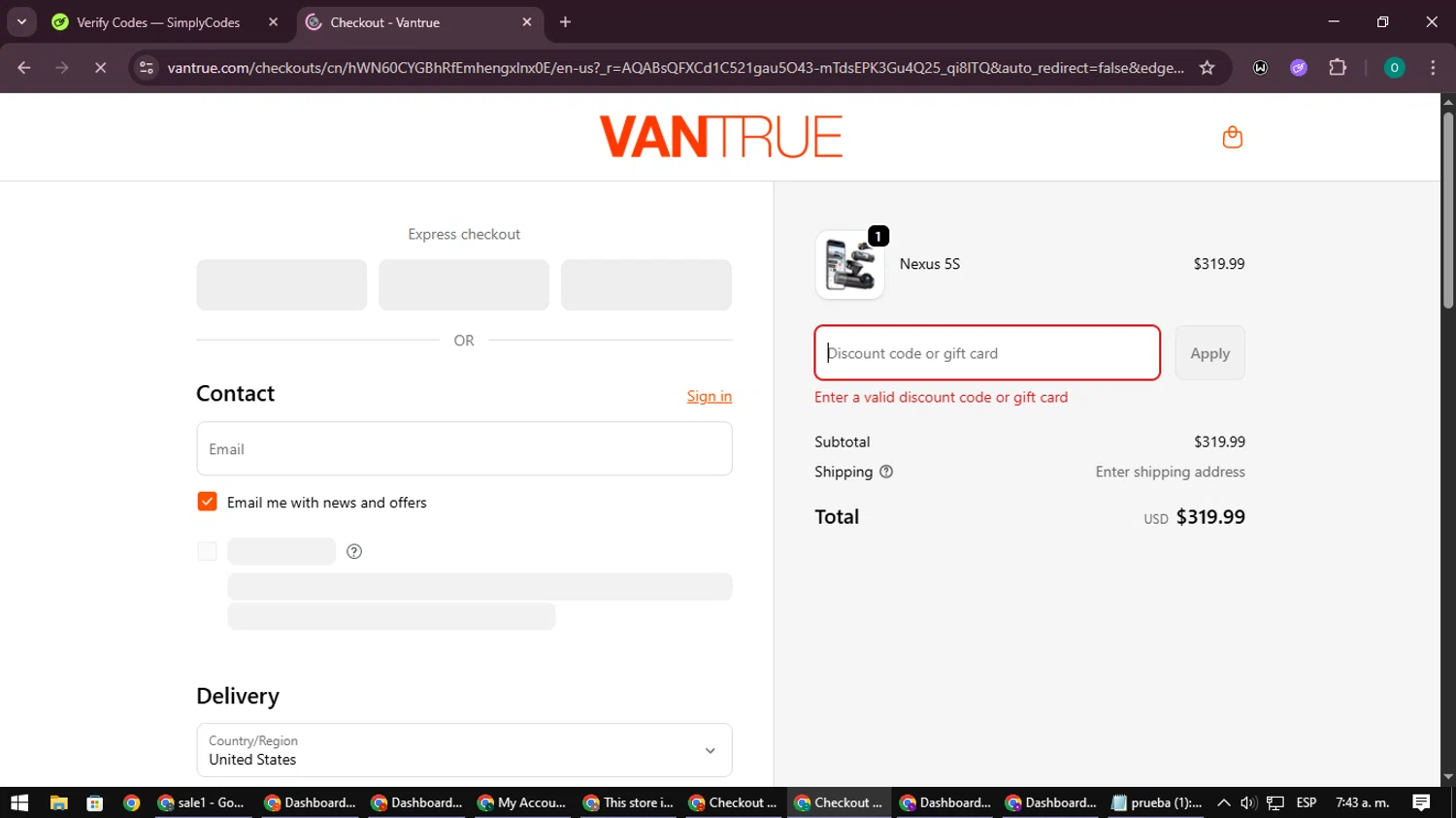1456x818 pixels.
Task: Expand the Country/Region dropdown
Action: (464, 750)
